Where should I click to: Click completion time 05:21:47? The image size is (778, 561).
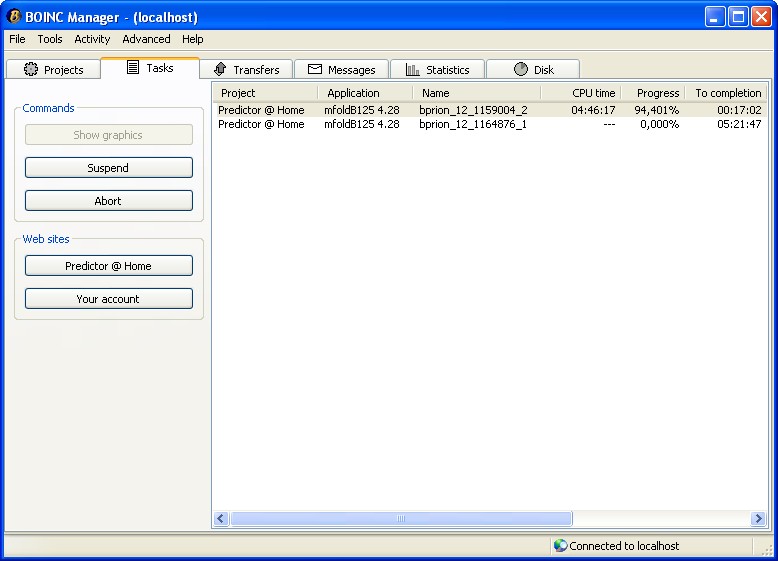click(x=739, y=124)
